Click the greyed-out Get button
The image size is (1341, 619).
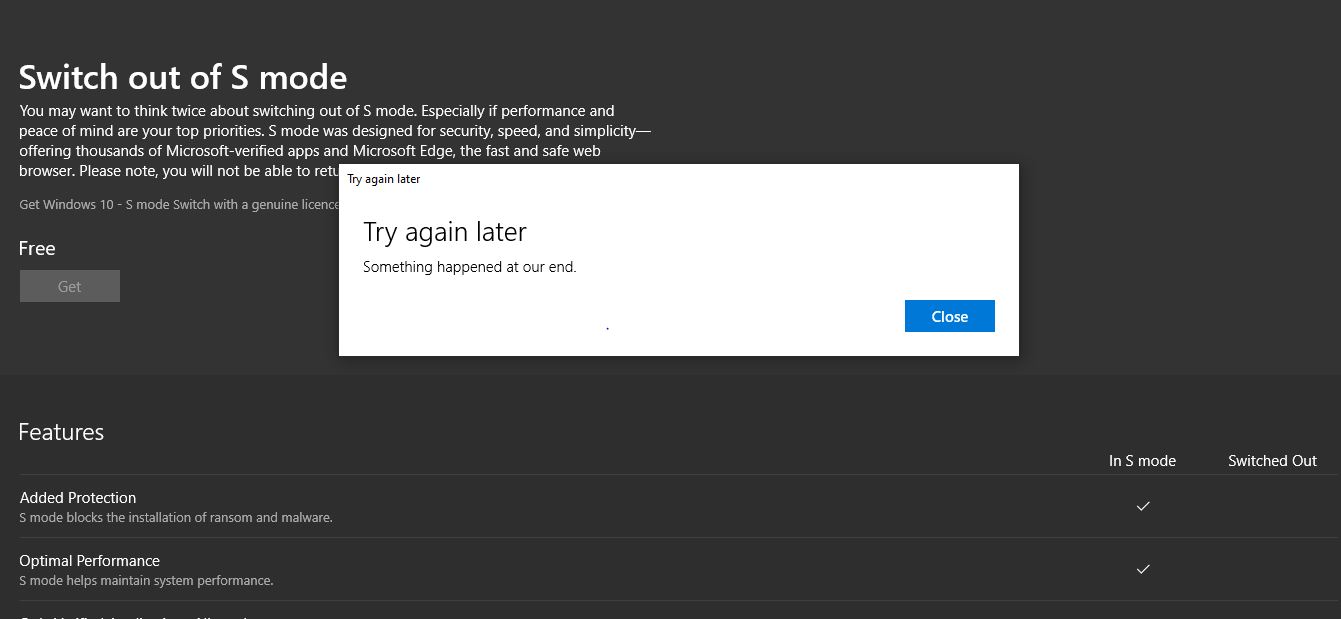coord(70,286)
